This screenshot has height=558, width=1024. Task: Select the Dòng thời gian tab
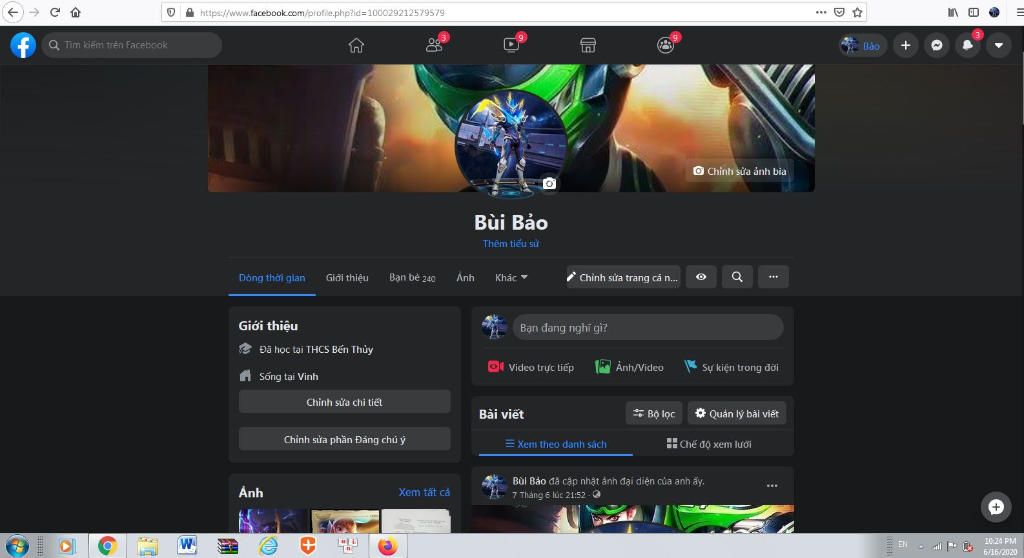click(x=272, y=278)
